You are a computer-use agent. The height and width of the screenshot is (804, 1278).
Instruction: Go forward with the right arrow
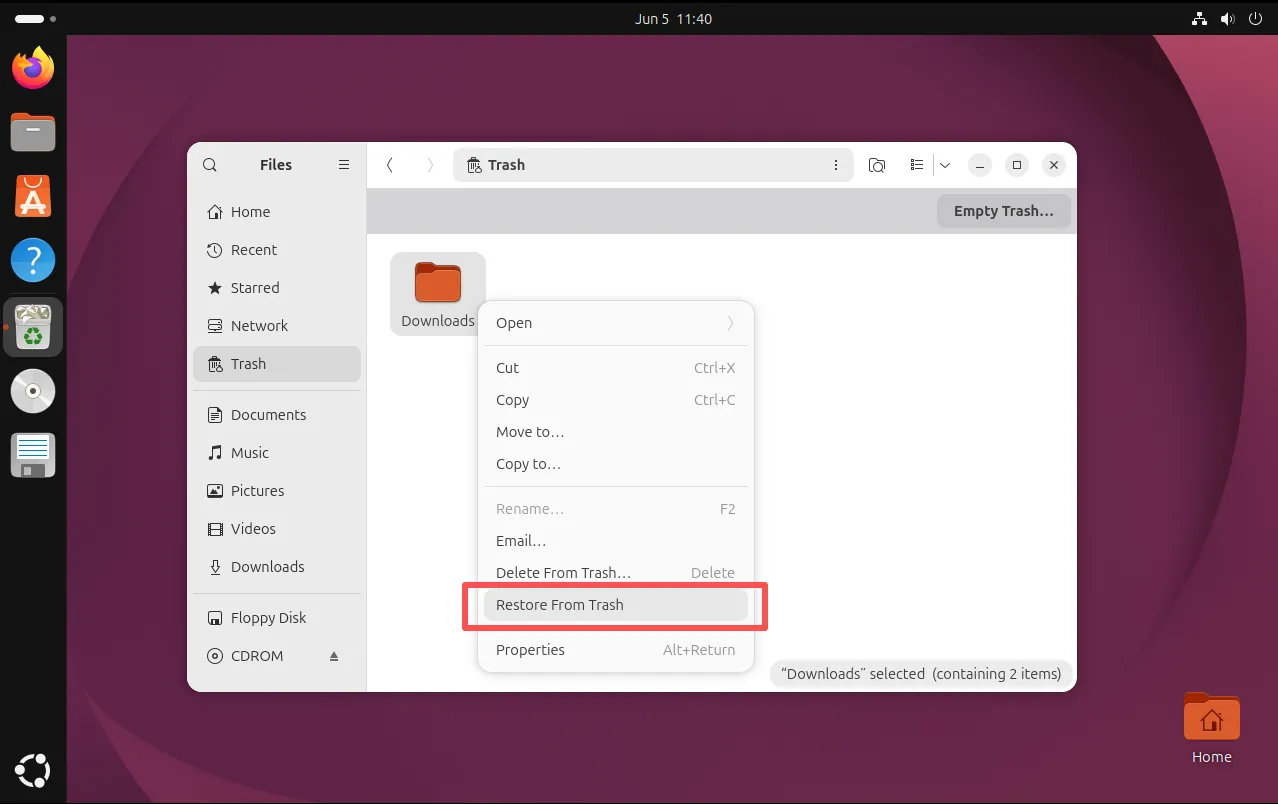coord(430,165)
